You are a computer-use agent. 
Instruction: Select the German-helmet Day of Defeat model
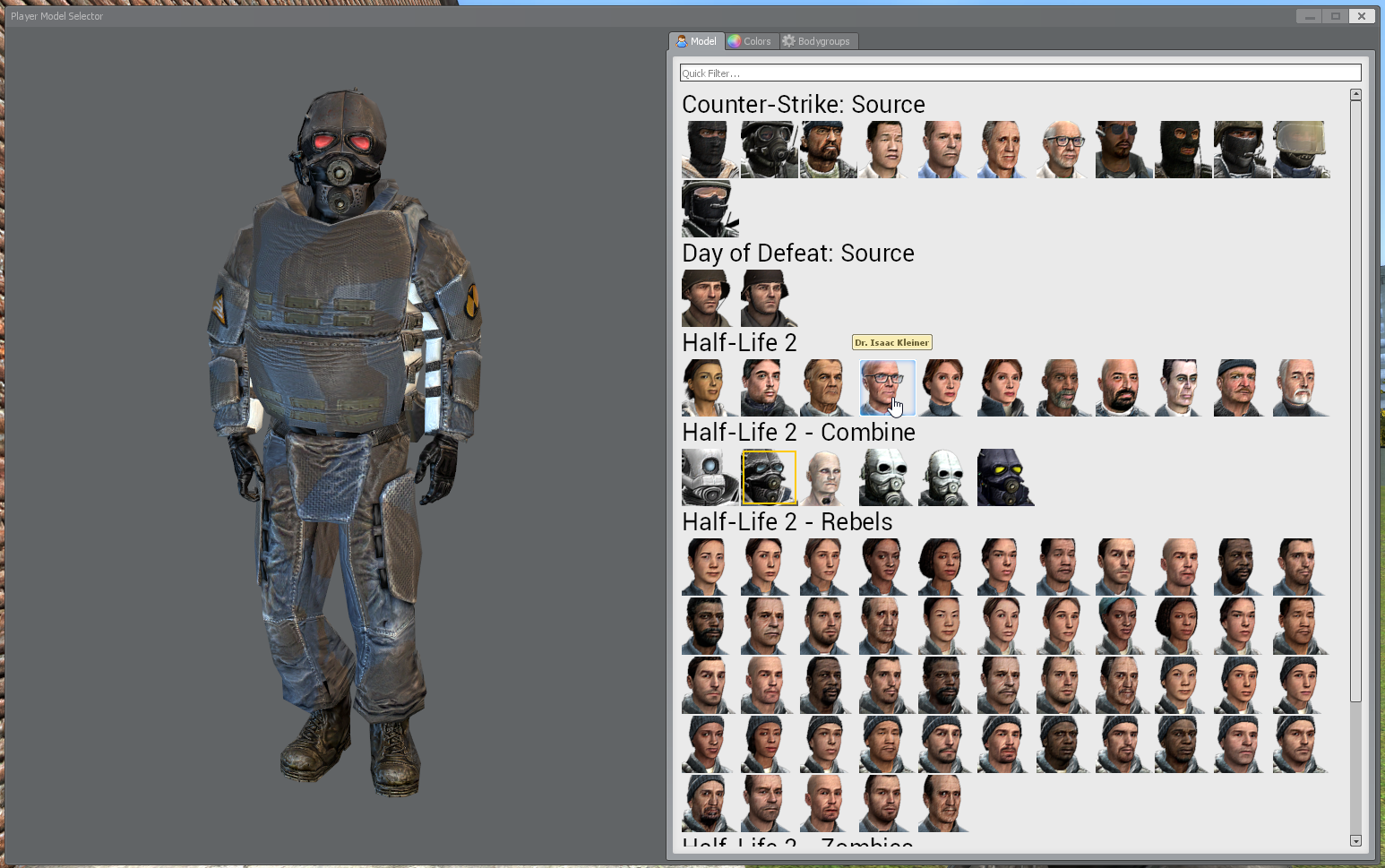pos(770,298)
